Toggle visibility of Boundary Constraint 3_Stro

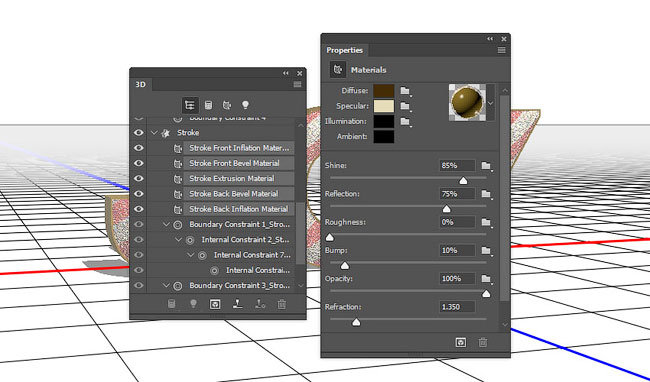pyautogui.click(x=138, y=285)
